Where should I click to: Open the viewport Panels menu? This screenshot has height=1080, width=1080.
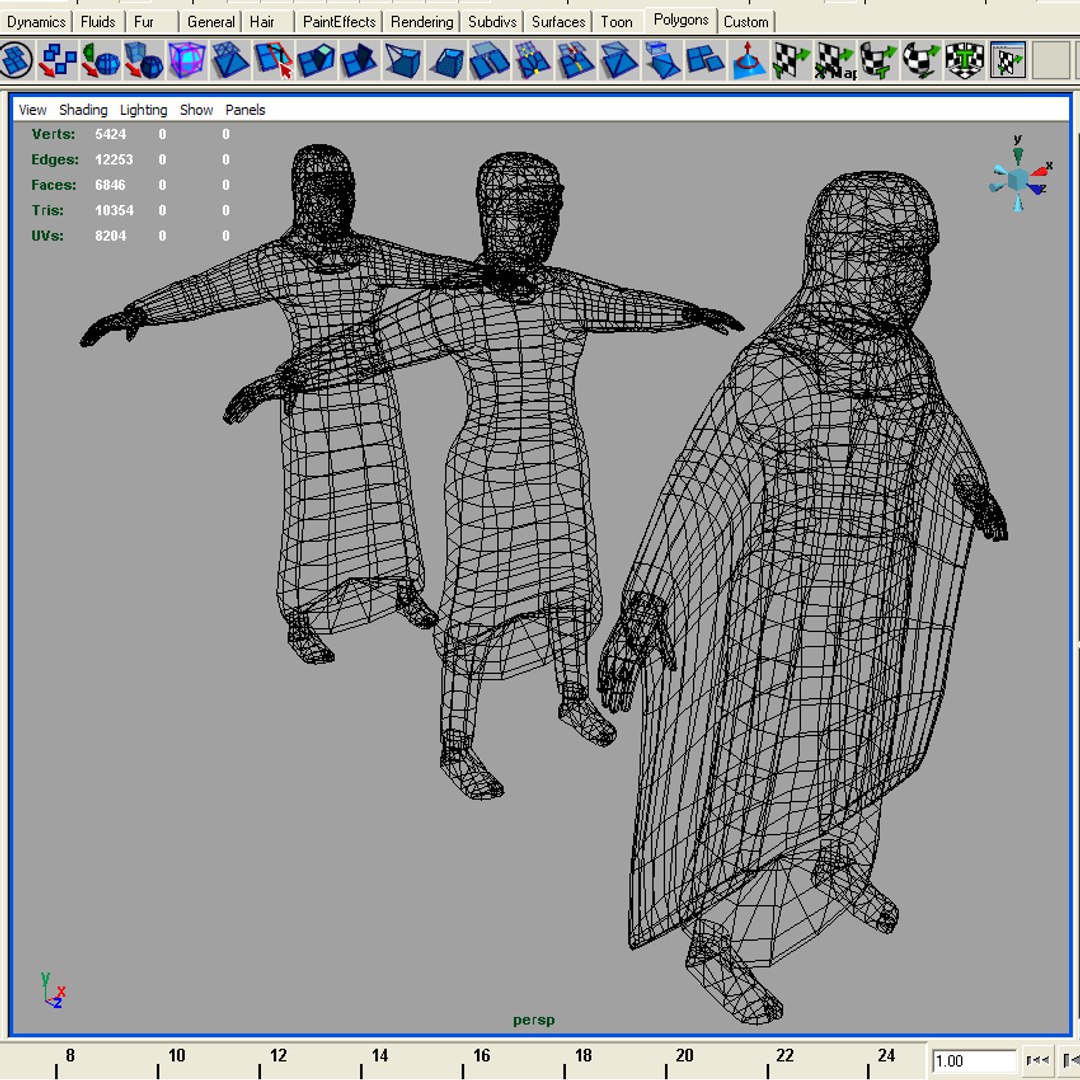(245, 110)
